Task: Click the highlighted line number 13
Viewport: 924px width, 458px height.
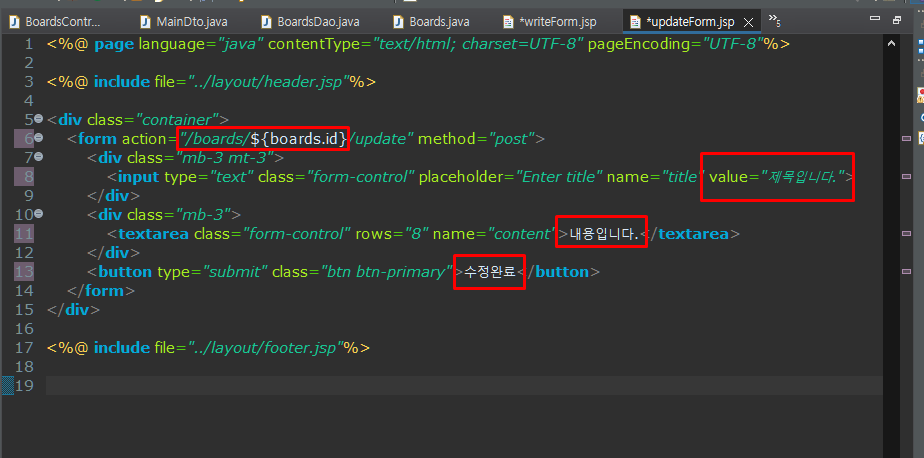Action: [x=24, y=272]
